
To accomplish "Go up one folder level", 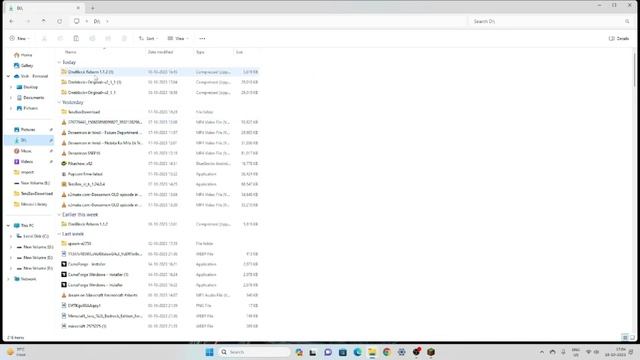I will point(44,21).
